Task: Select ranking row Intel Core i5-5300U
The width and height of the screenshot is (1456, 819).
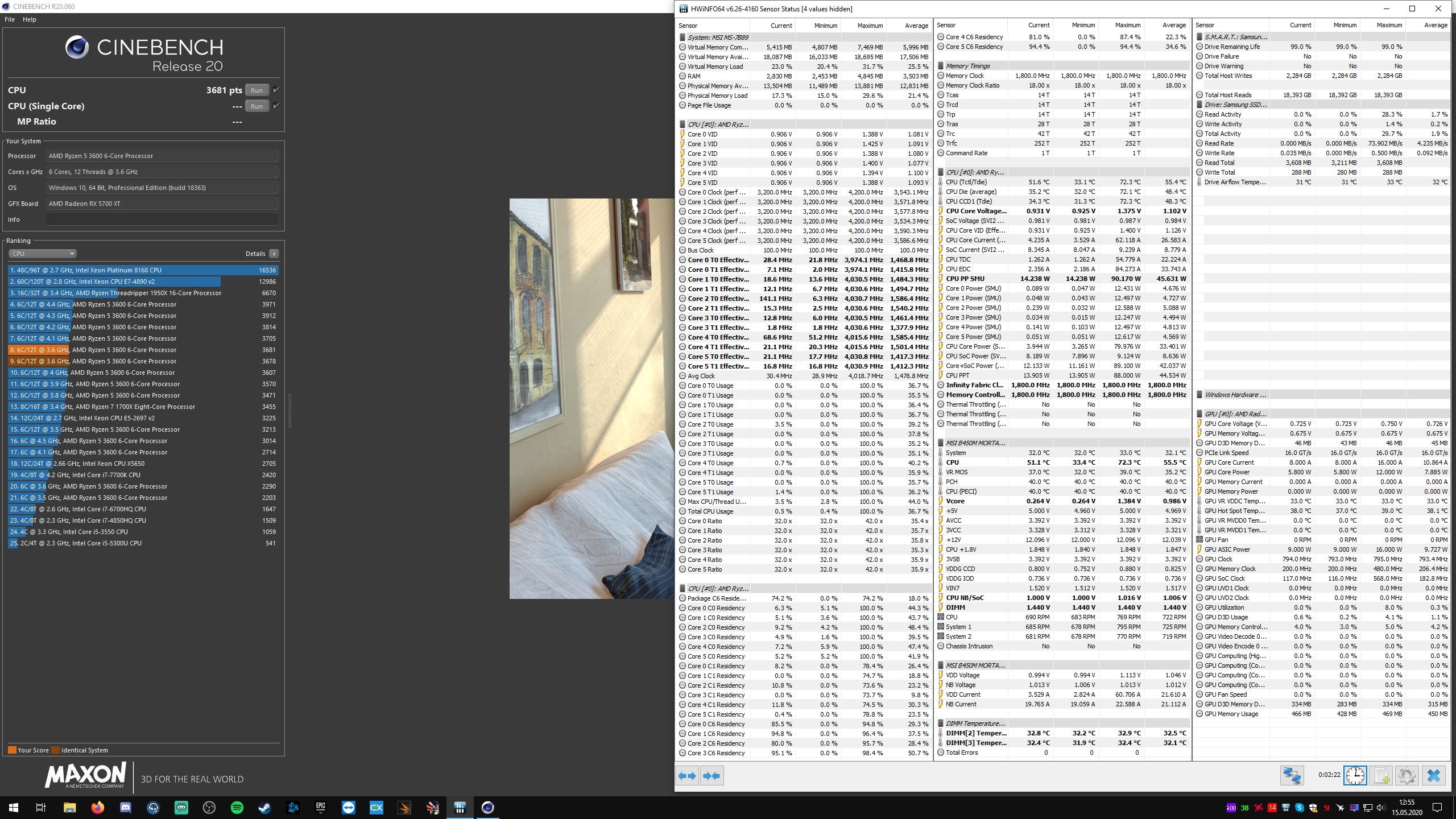Action: 143,543
